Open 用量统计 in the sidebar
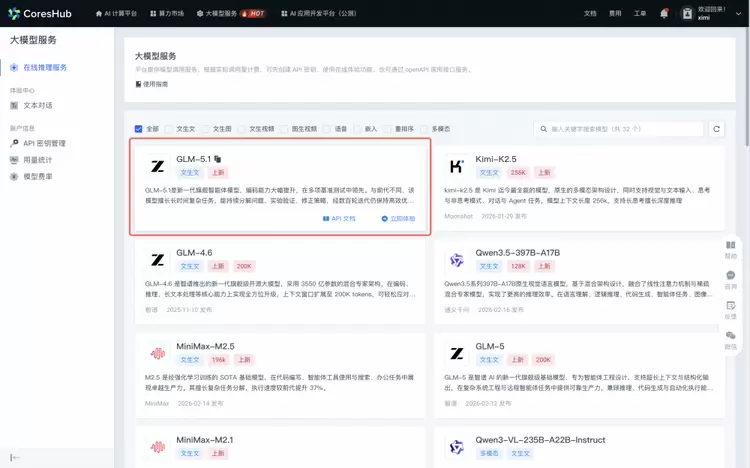 (37, 159)
